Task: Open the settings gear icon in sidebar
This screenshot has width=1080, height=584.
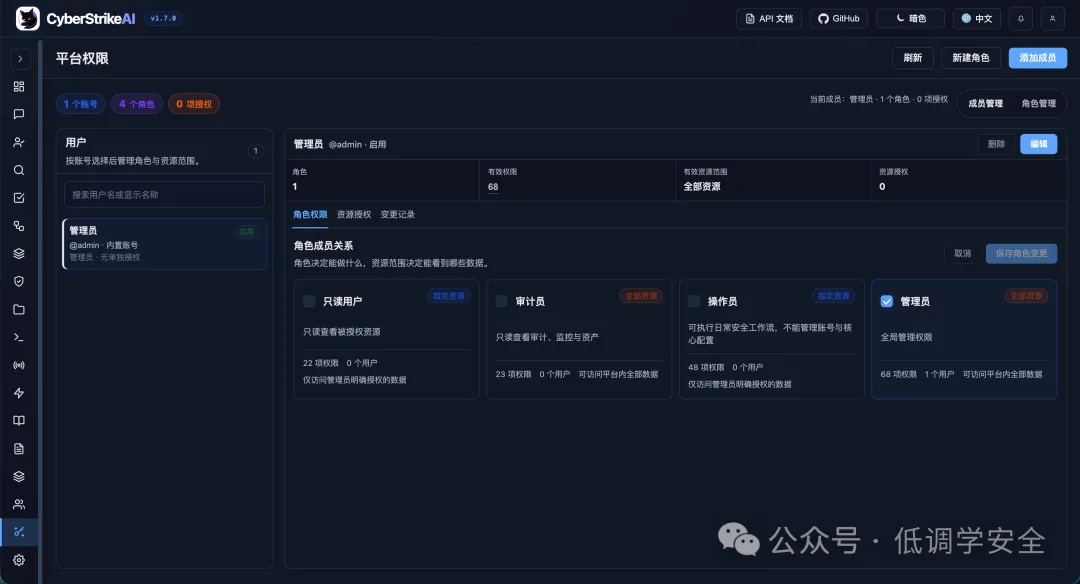Action: click(x=19, y=561)
